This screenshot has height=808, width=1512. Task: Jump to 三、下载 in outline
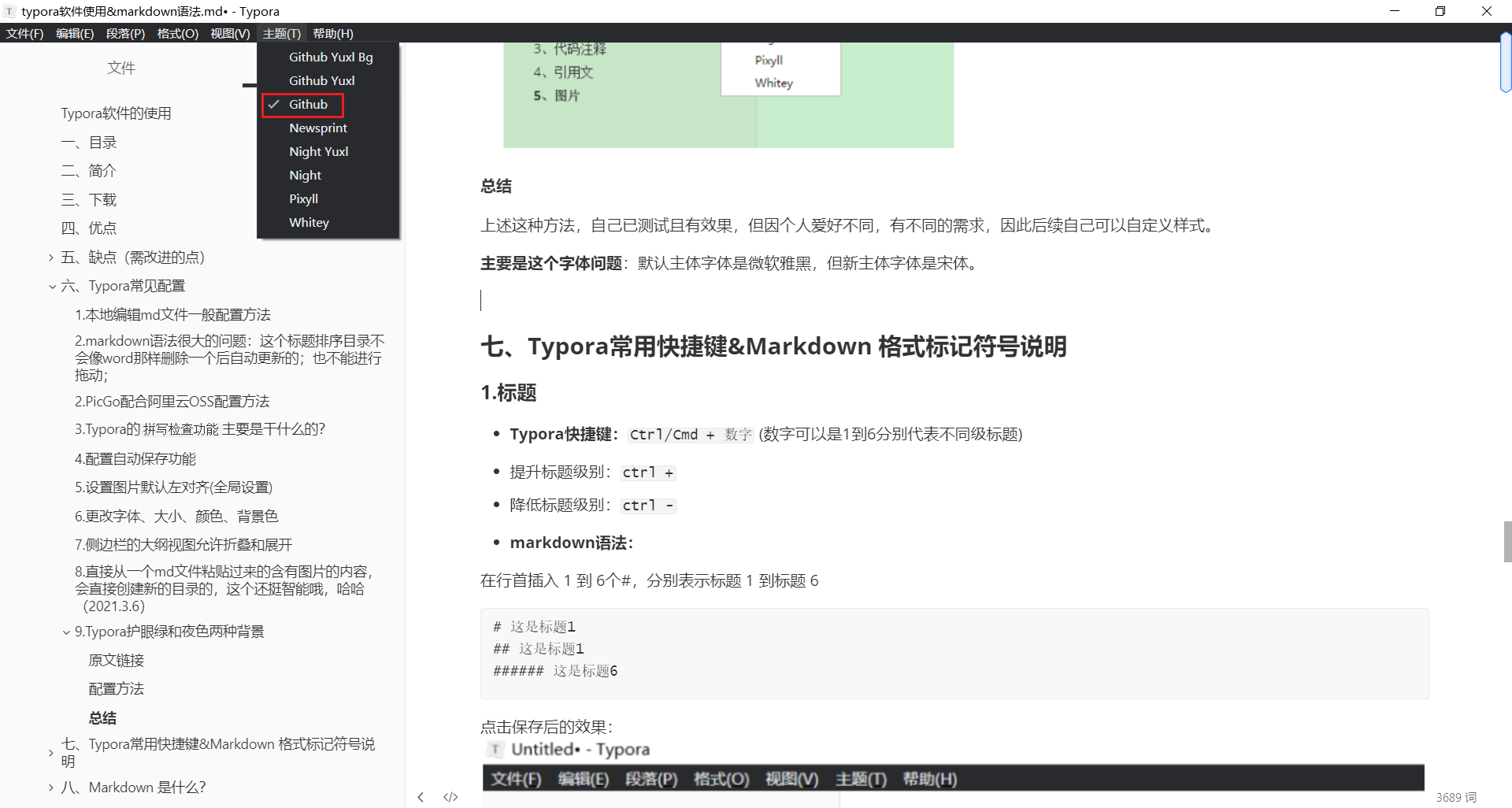89,200
